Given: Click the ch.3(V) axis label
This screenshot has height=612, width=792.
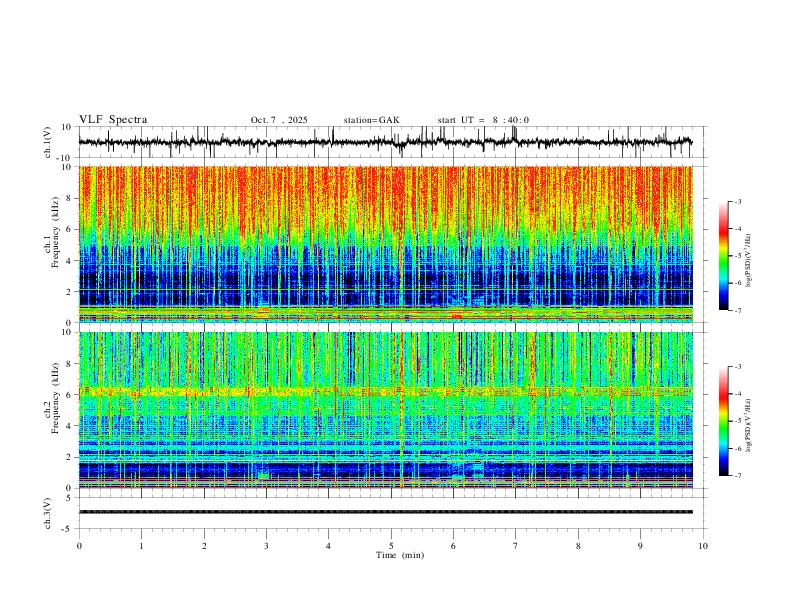Looking at the screenshot, I should click(48, 513).
